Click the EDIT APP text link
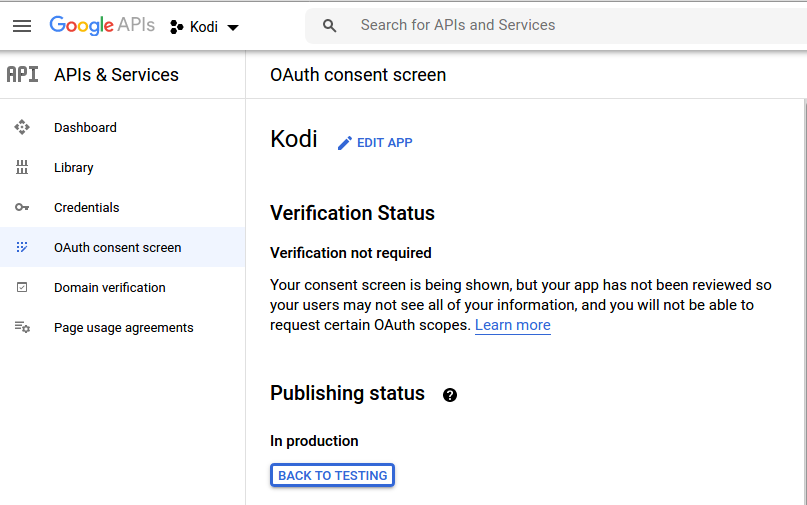The image size is (807, 505). (x=384, y=143)
